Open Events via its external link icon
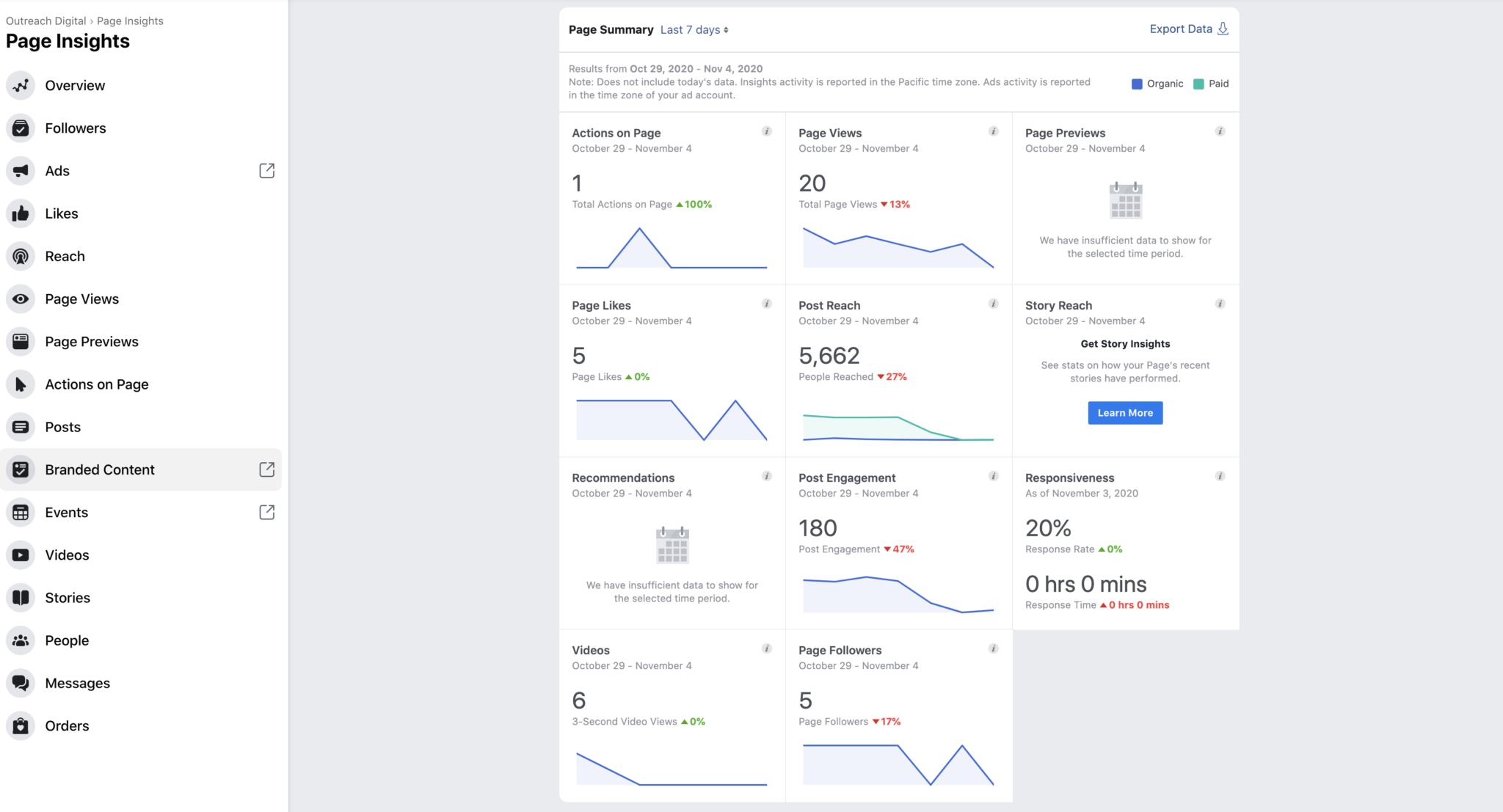 point(266,512)
